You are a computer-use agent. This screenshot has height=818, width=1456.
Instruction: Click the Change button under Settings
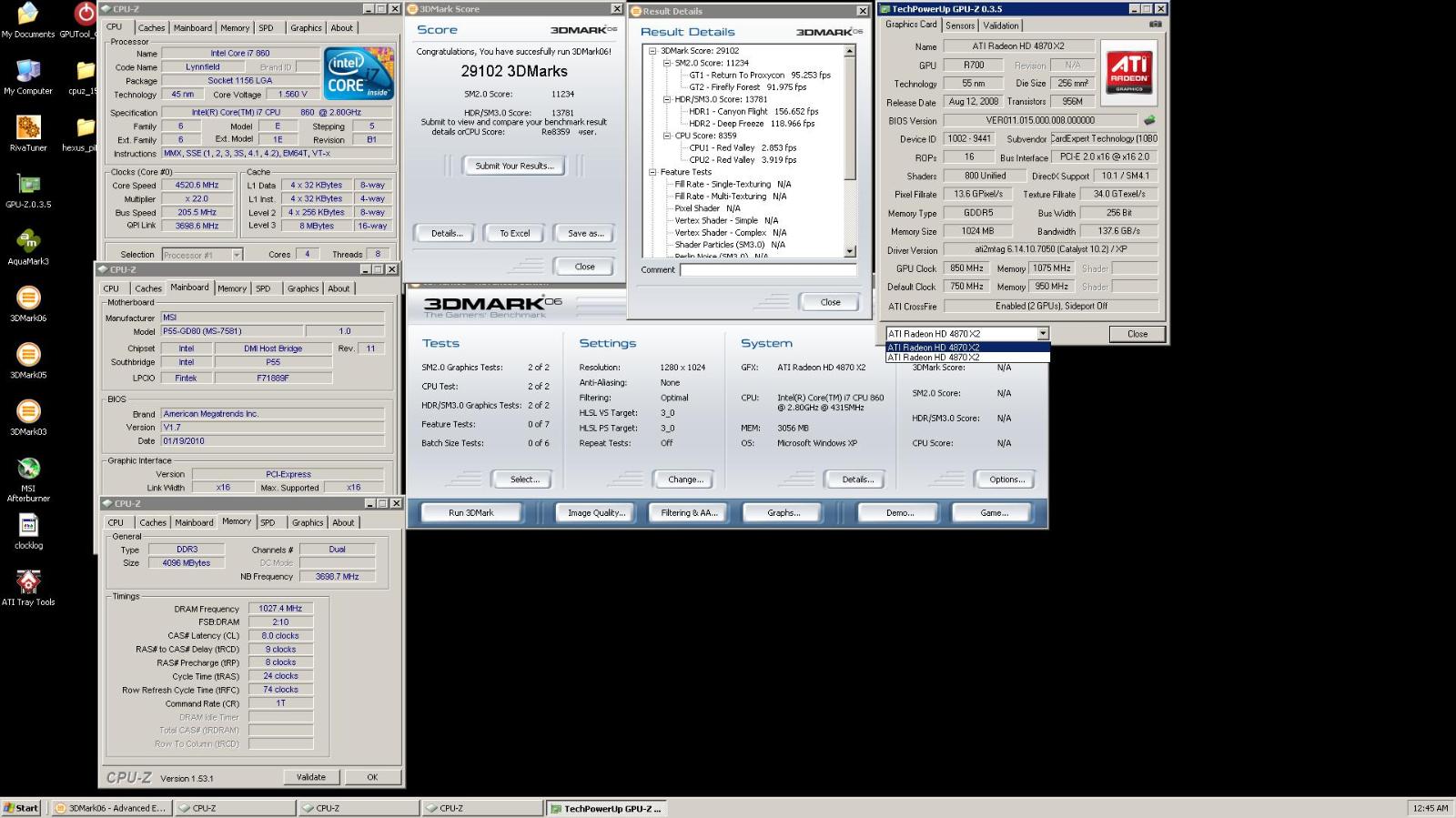(x=684, y=480)
